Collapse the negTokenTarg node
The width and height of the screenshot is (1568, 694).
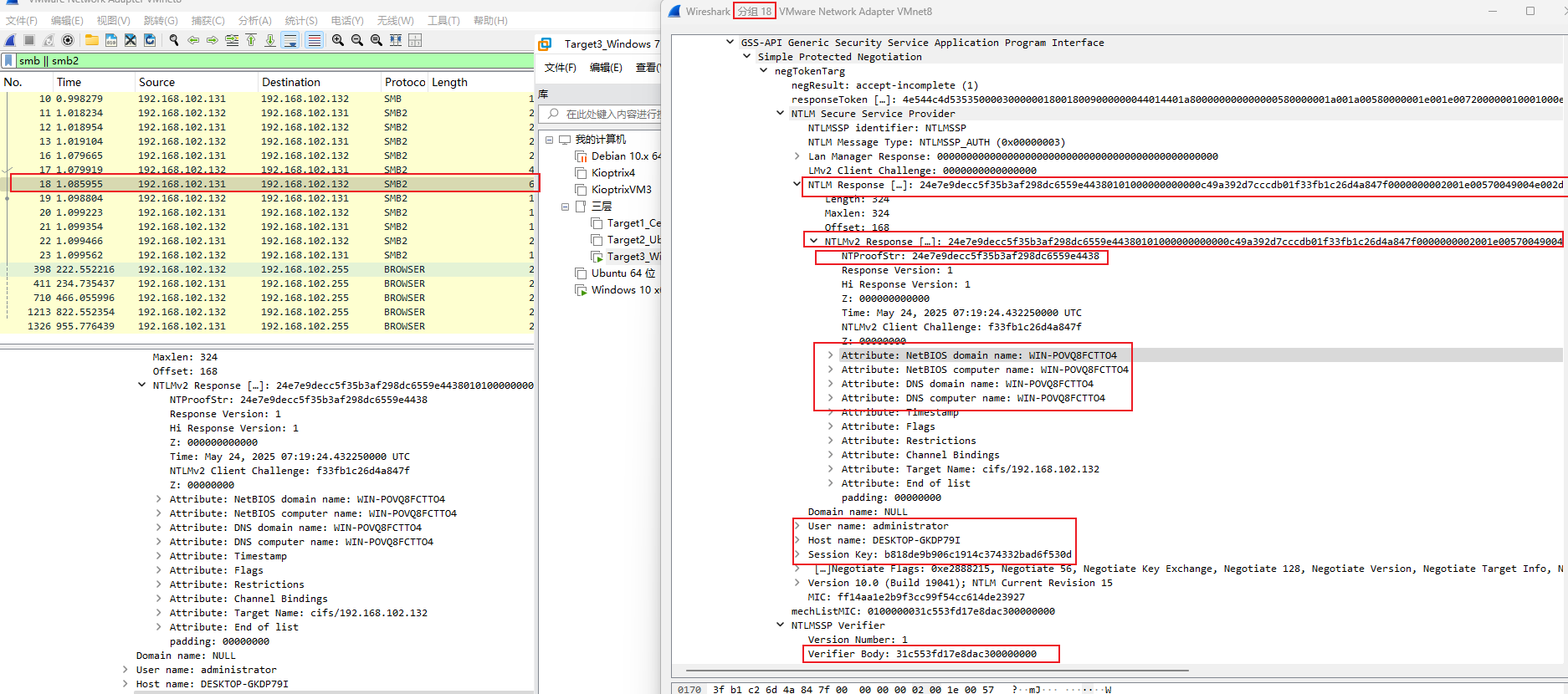763,70
